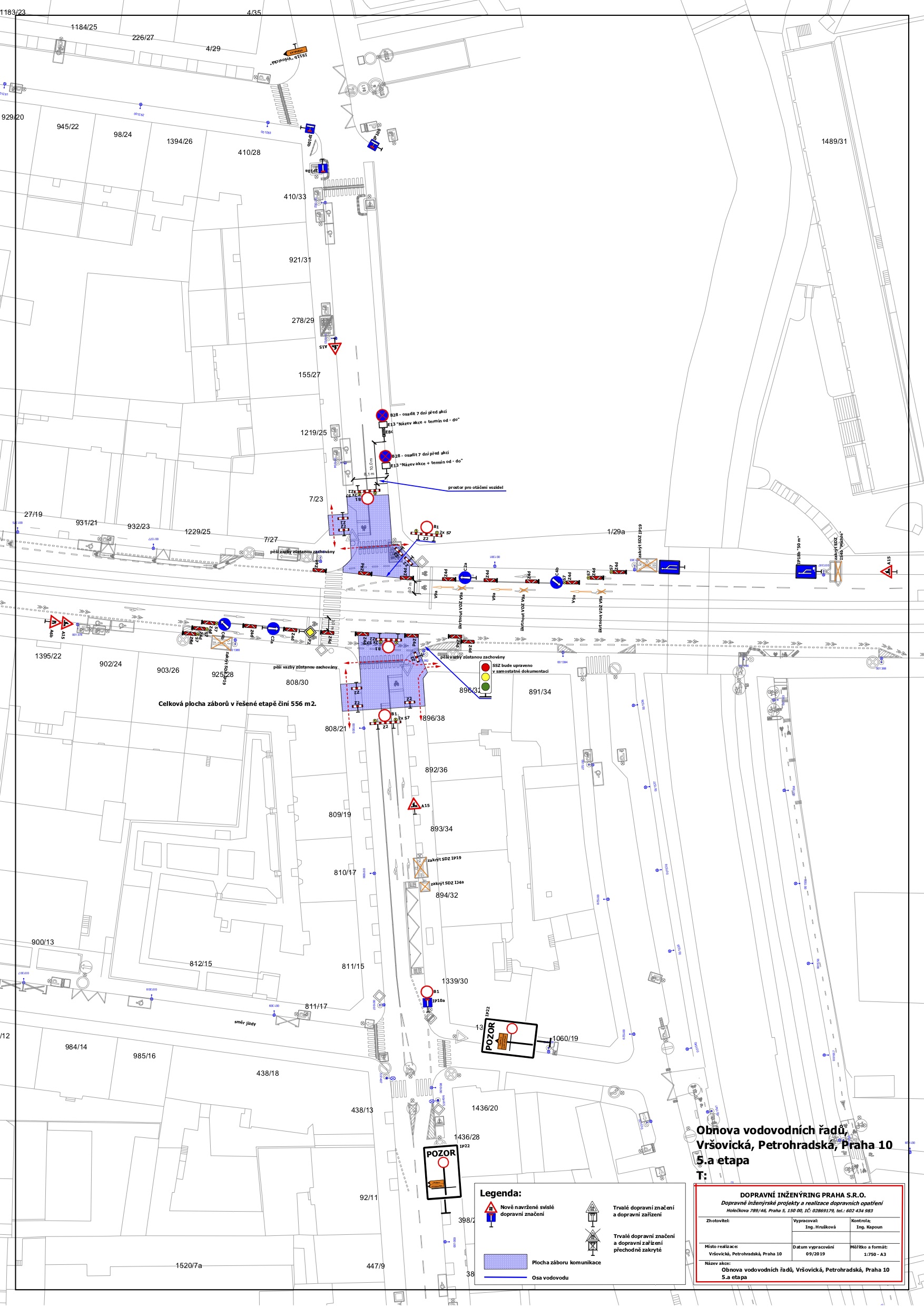Click the traffic light symbol beside SSZ note
924x1307 pixels.
click(x=485, y=677)
